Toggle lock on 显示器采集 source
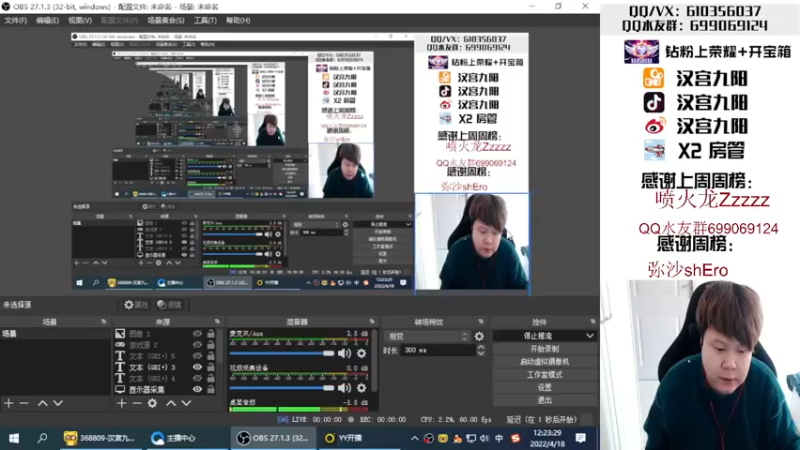Viewport: 800px width, 450px height. point(211,389)
